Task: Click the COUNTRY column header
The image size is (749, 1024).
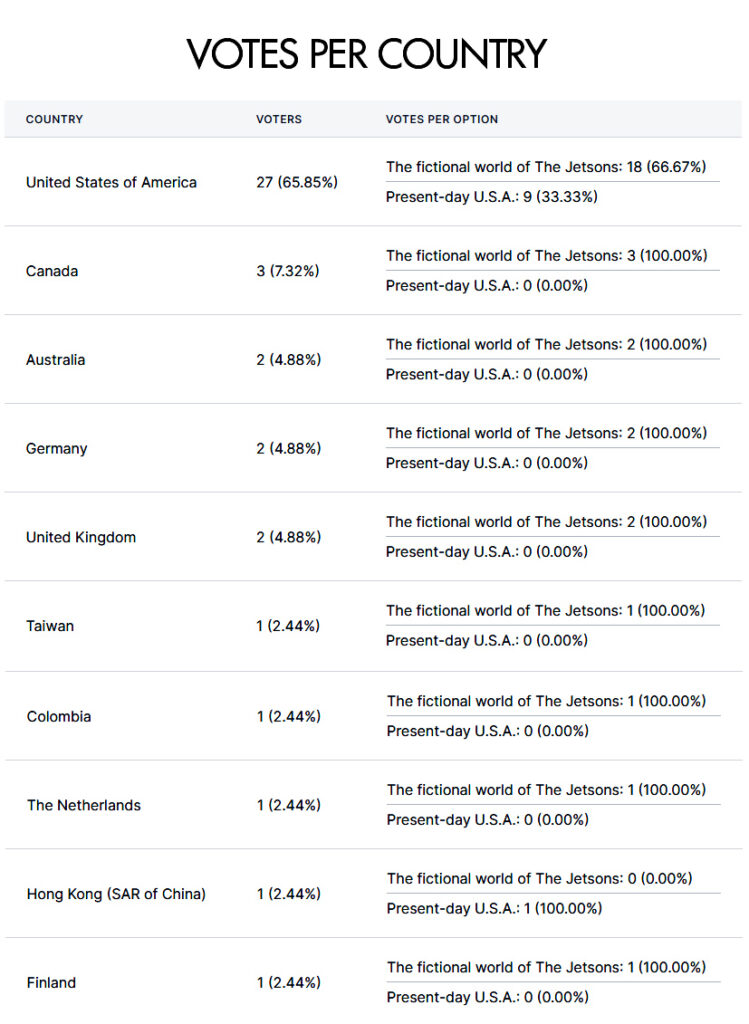Action: pos(54,119)
